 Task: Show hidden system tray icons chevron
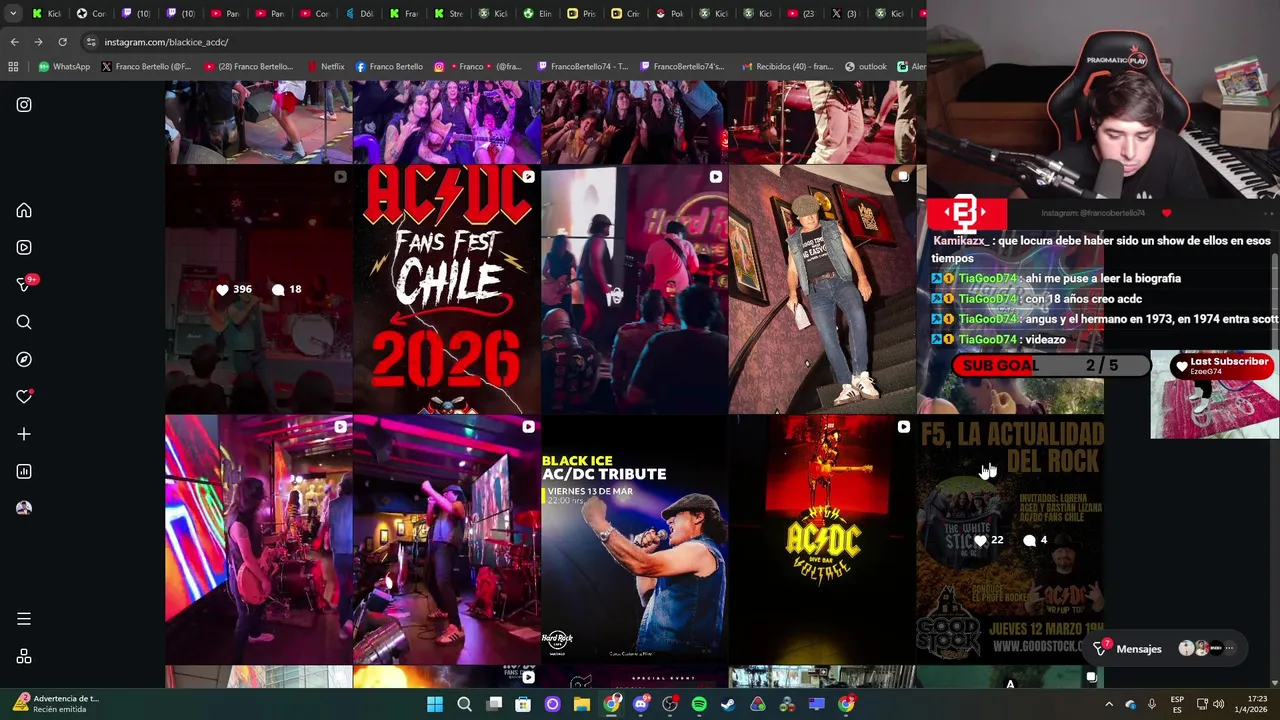[x=1109, y=704]
